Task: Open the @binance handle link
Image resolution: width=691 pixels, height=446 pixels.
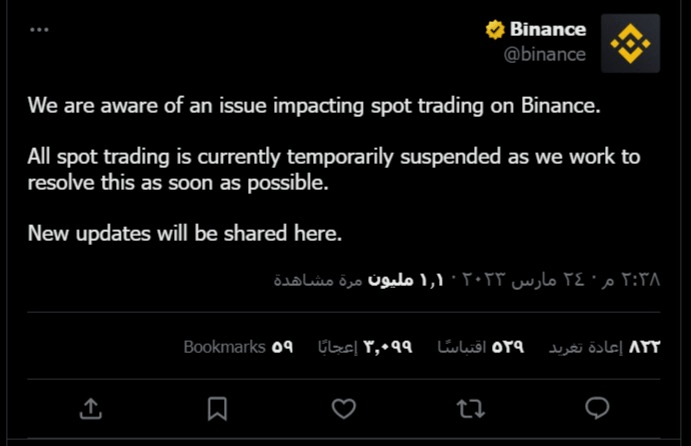Action: coord(545,54)
